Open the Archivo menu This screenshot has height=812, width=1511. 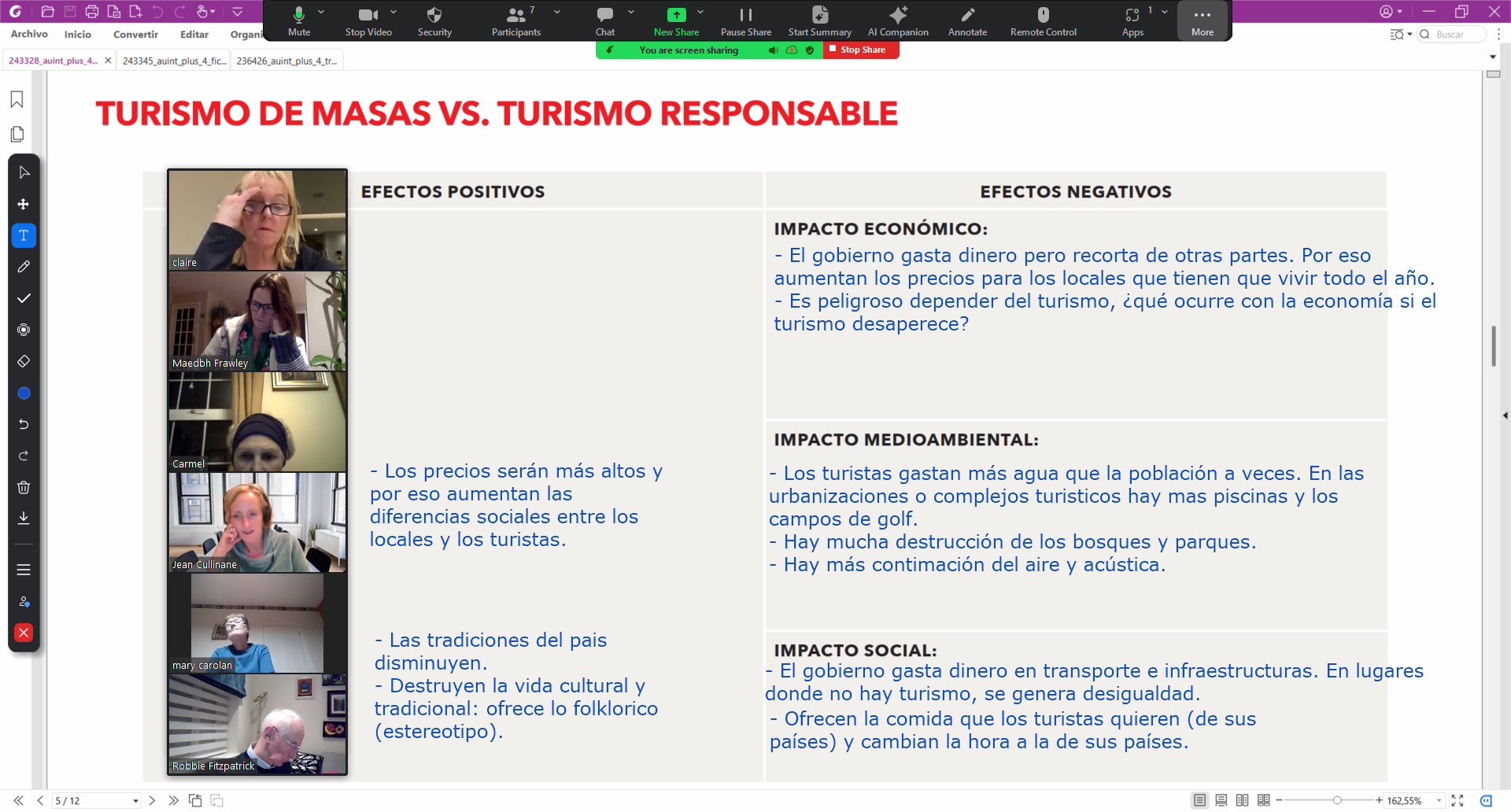click(29, 34)
